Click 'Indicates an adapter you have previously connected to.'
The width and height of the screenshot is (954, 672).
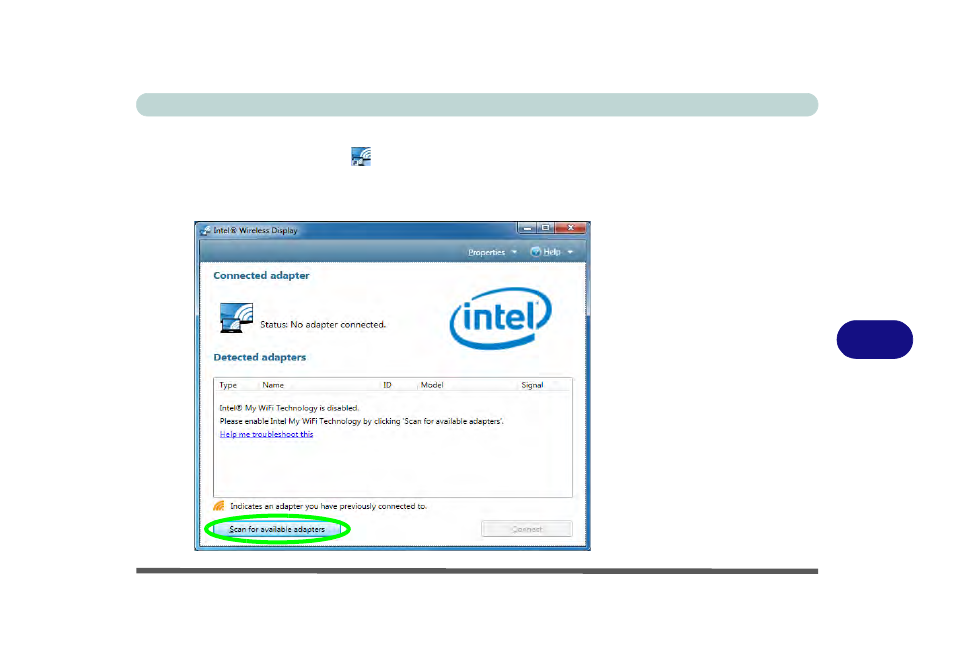(329, 506)
